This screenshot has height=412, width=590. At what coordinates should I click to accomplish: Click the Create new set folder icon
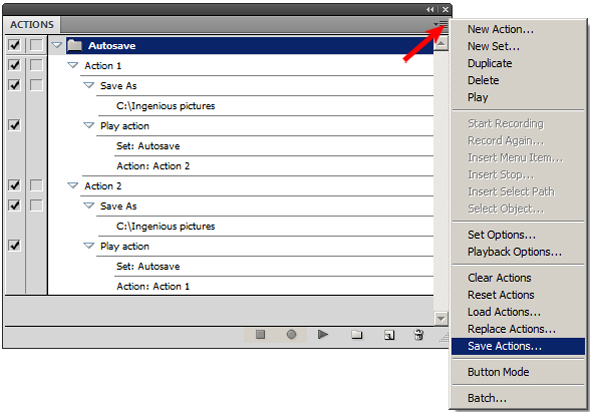click(x=356, y=334)
